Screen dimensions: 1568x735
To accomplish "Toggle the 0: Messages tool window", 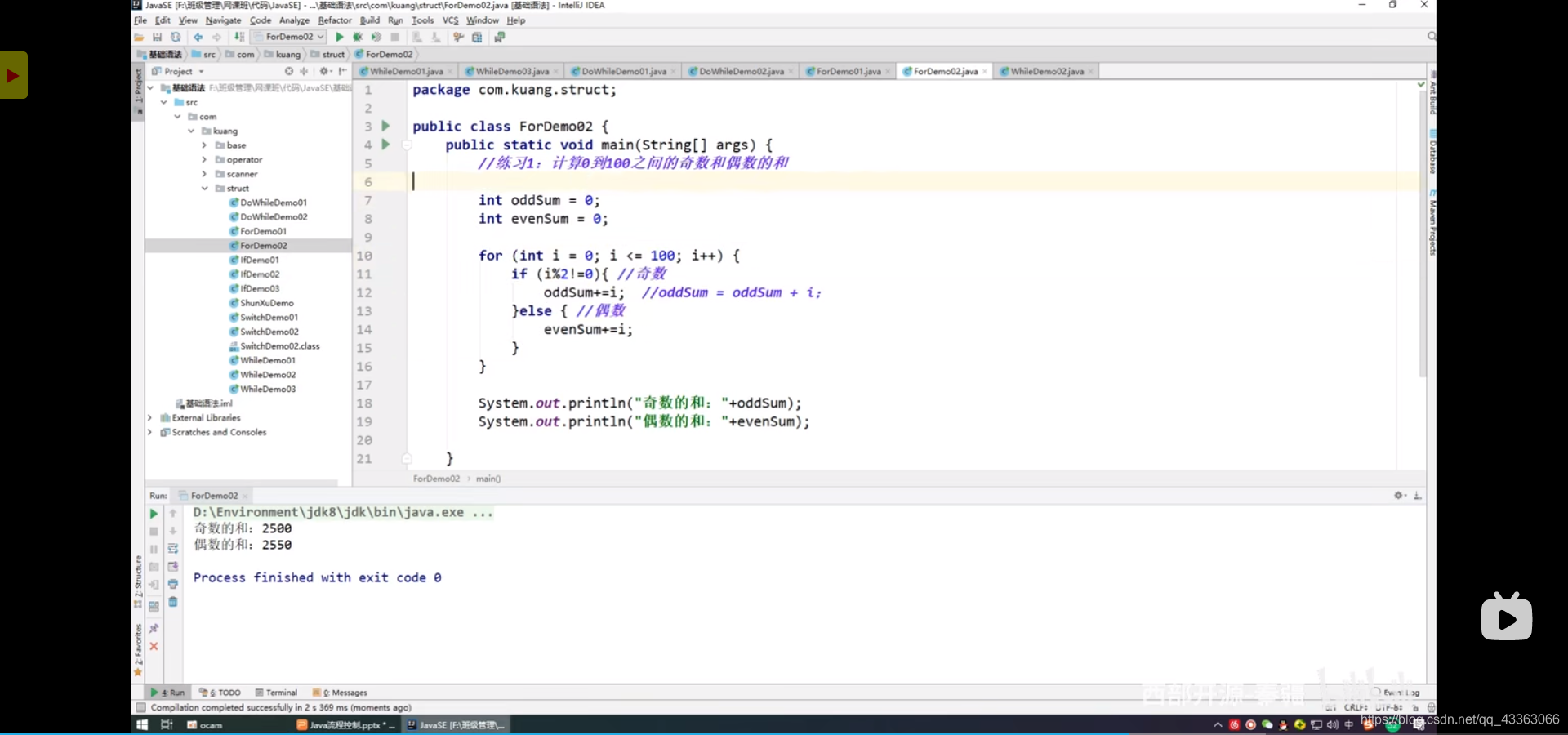I will click(340, 693).
